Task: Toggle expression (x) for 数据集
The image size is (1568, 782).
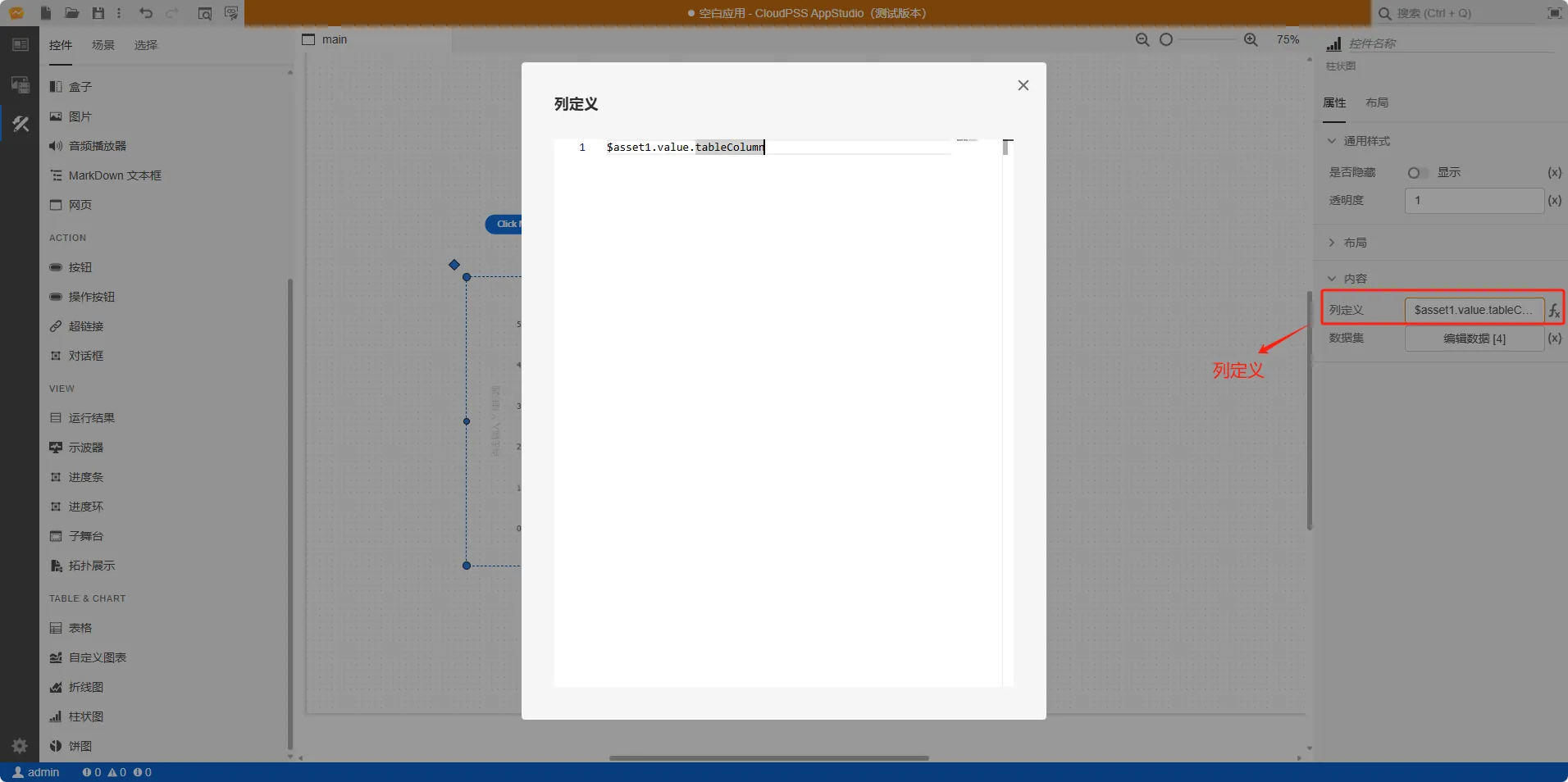Action: tap(1554, 338)
